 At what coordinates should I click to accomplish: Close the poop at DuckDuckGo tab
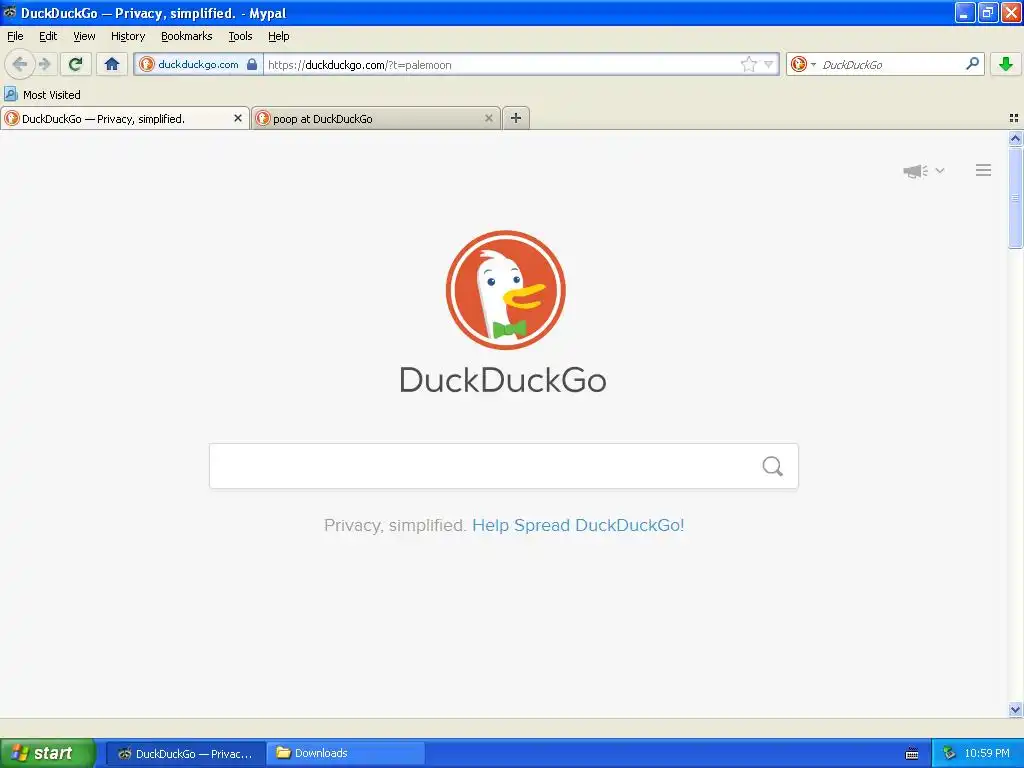click(488, 118)
